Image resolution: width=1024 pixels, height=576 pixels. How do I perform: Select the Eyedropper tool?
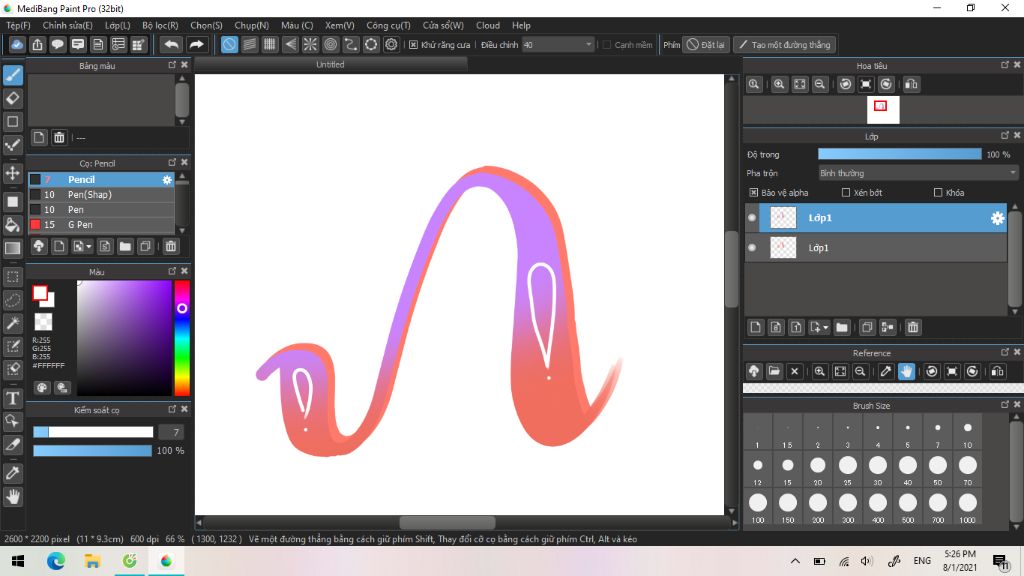click(x=13, y=473)
